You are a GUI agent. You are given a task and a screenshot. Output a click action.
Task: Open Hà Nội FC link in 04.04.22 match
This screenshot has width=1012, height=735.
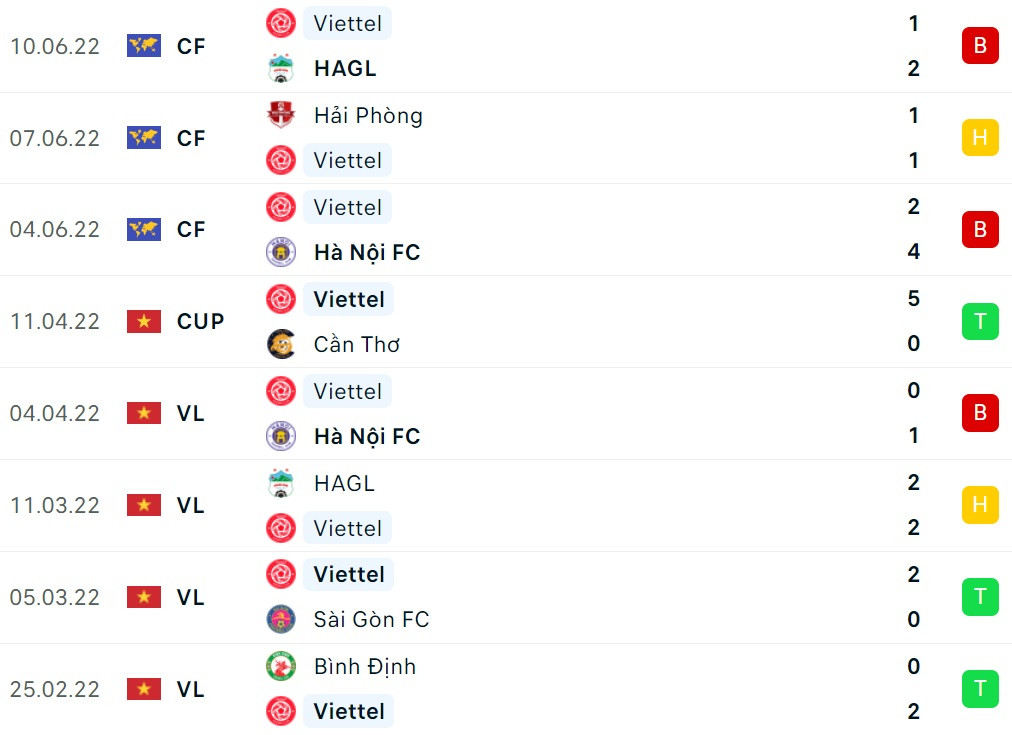(x=366, y=436)
